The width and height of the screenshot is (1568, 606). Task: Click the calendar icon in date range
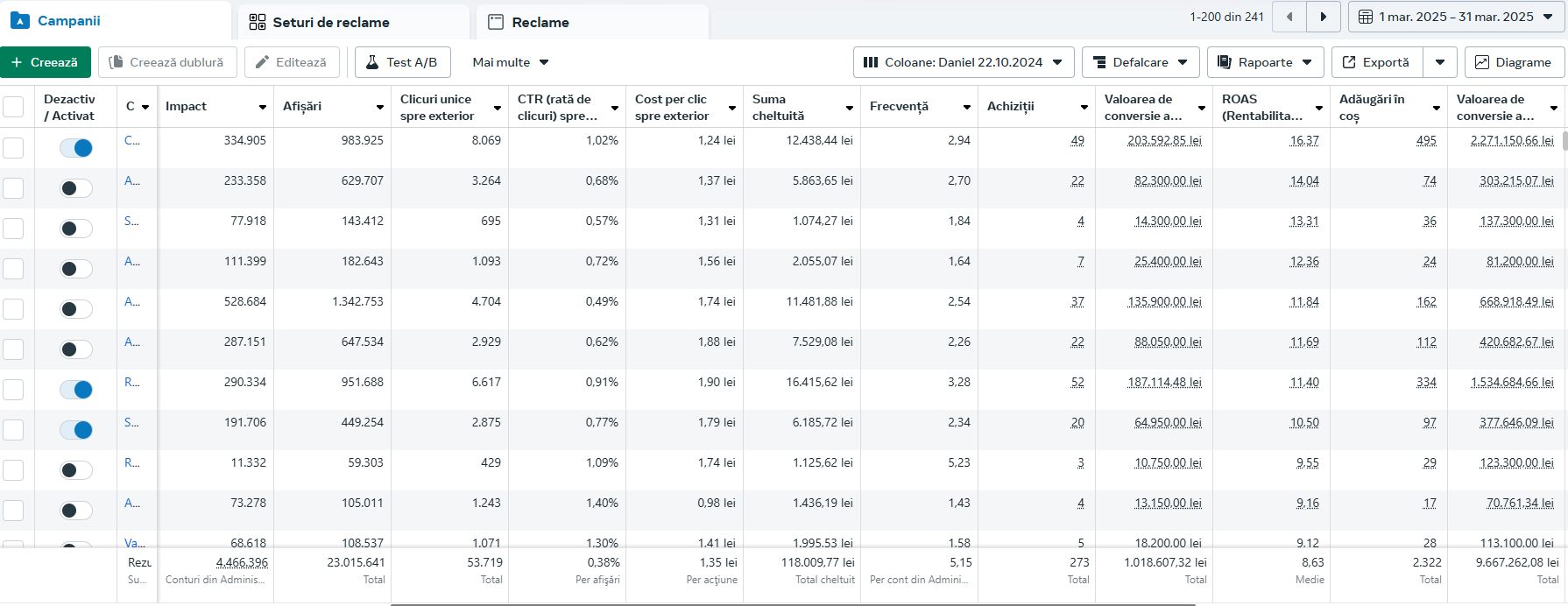tap(1365, 17)
